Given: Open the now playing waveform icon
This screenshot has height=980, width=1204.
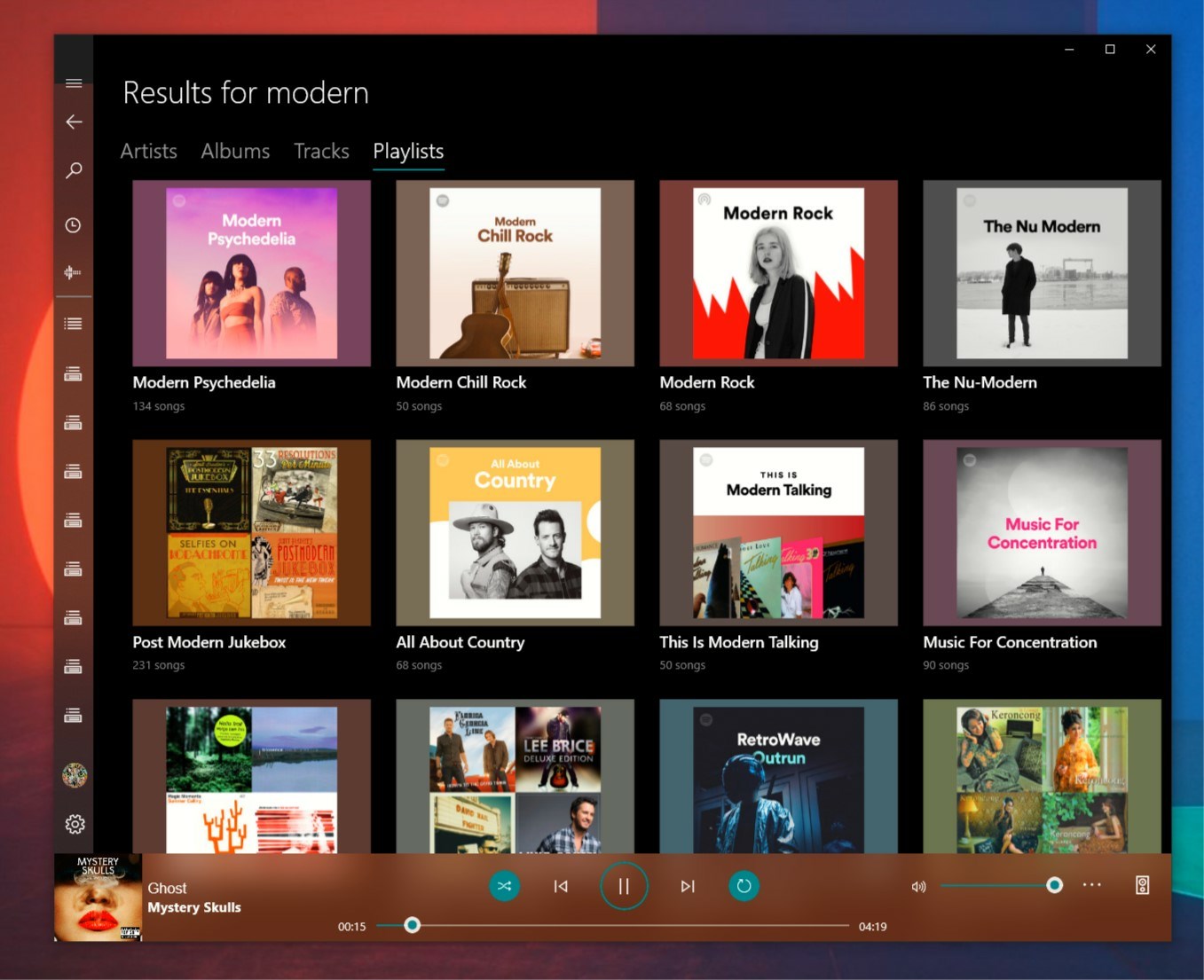Looking at the screenshot, I should (x=74, y=272).
